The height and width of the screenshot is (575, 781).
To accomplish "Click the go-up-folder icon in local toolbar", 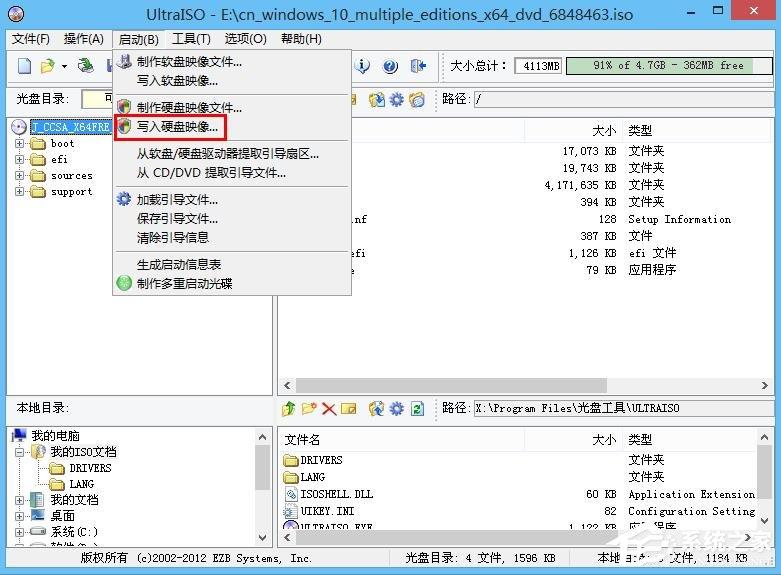I will pos(289,408).
